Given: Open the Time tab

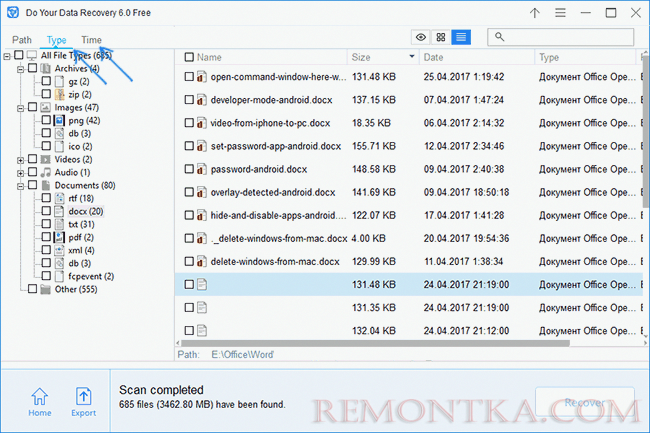Looking at the screenshot, I should [91, 39].
